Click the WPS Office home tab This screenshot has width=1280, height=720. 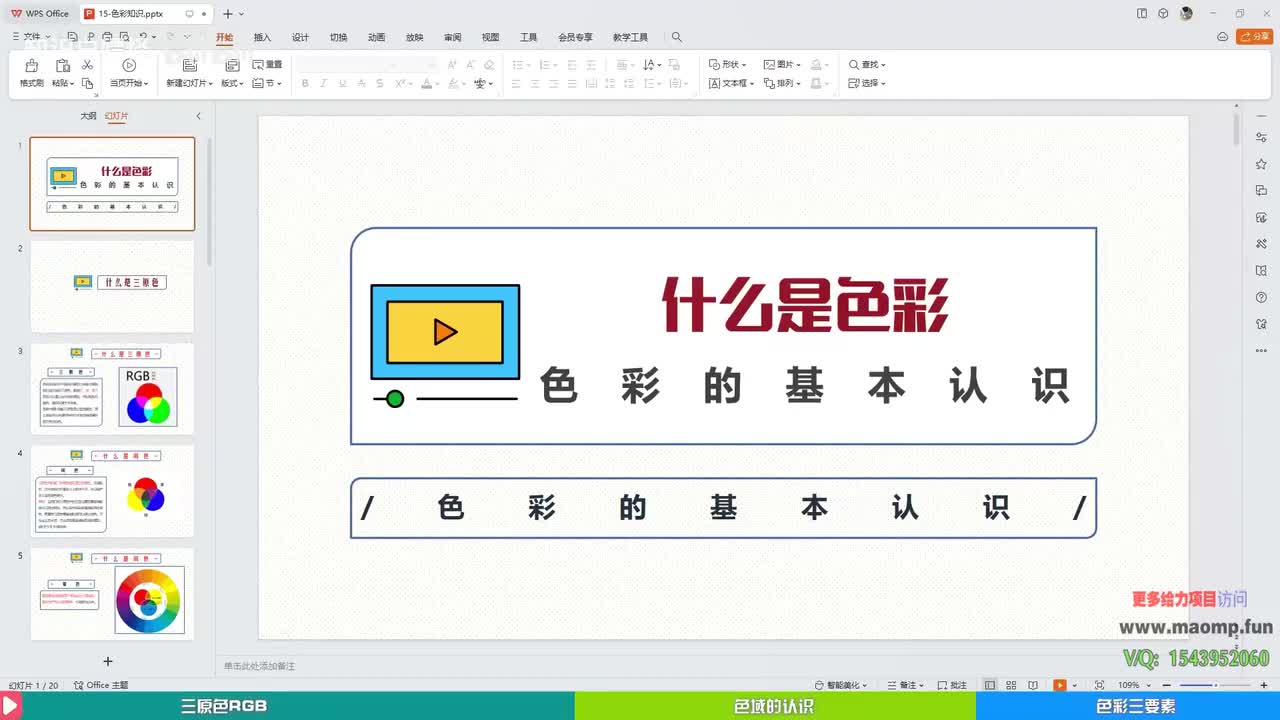click(x=40, y=14)
